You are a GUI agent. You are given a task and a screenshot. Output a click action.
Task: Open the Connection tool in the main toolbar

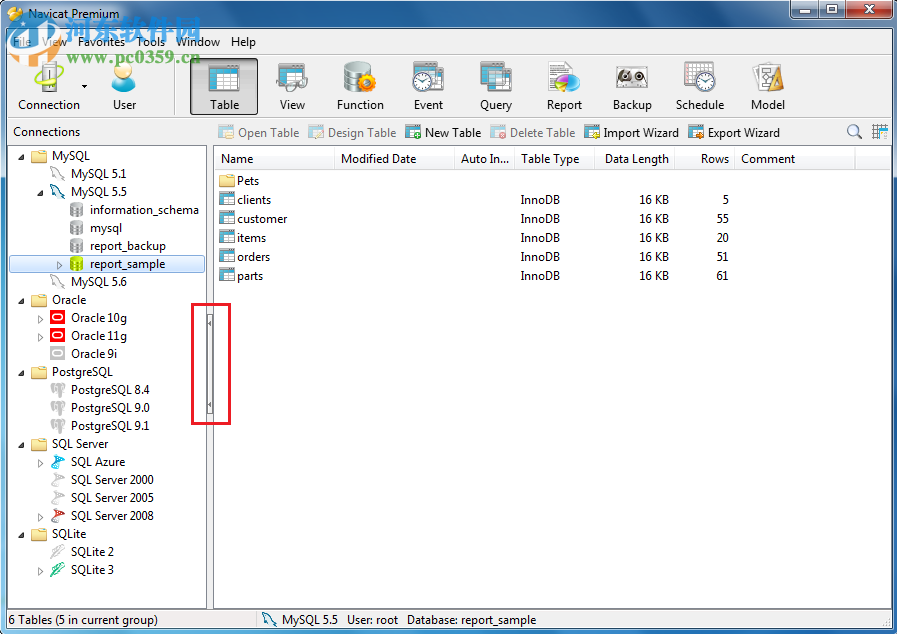click(49, 87)
